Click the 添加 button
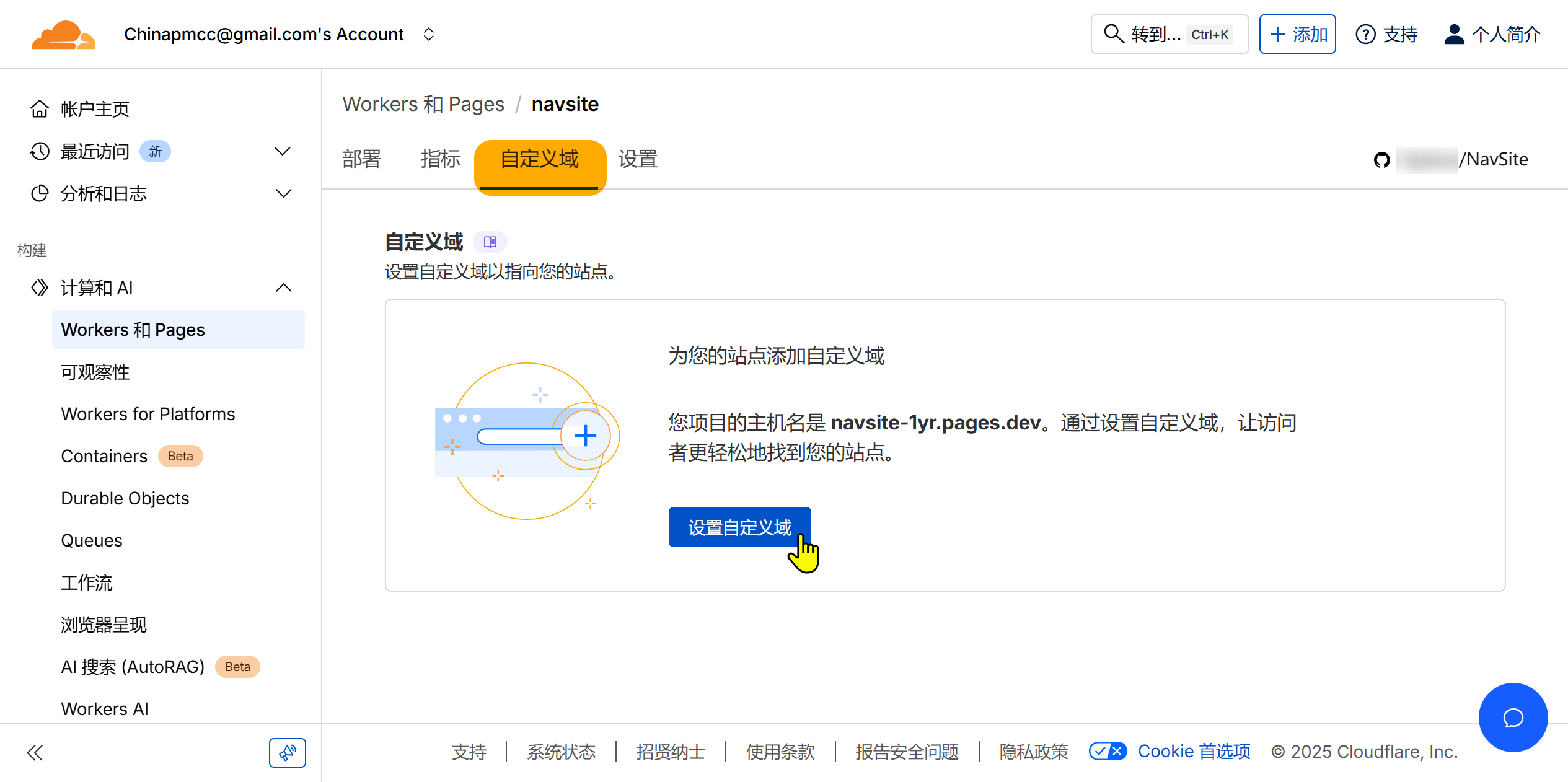This screenshot has width=1568, height=782. coord(1297,34)
